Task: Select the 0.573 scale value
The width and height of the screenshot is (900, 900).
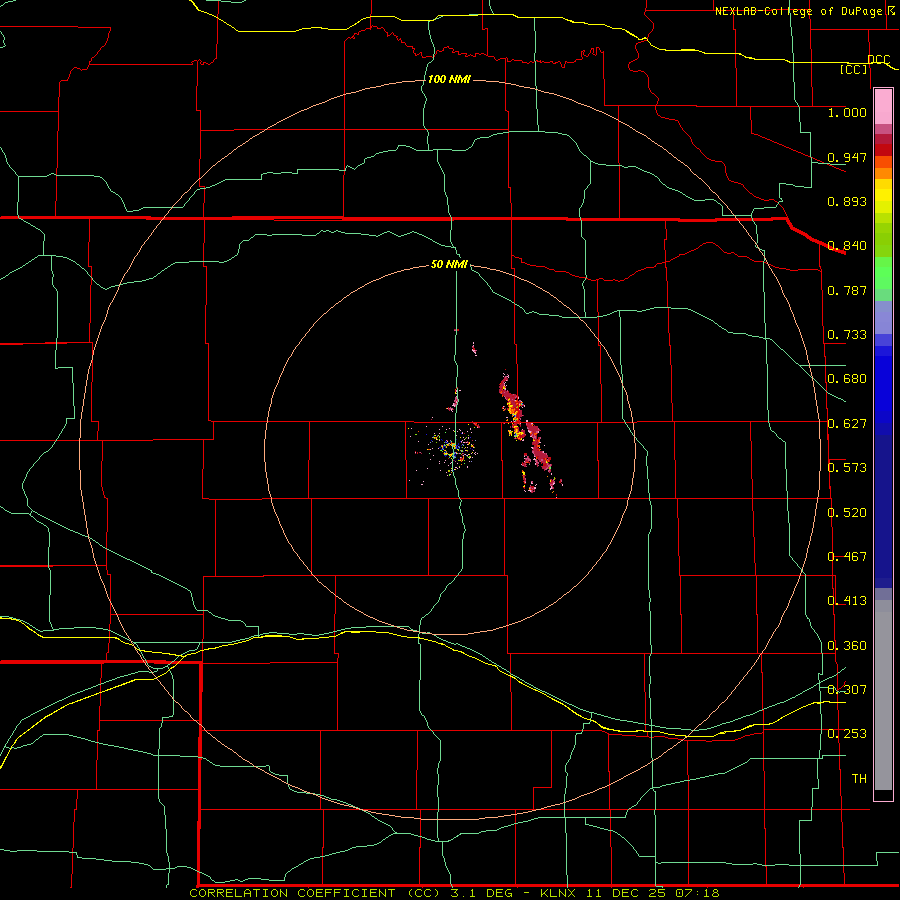Action: pos(847,468)
